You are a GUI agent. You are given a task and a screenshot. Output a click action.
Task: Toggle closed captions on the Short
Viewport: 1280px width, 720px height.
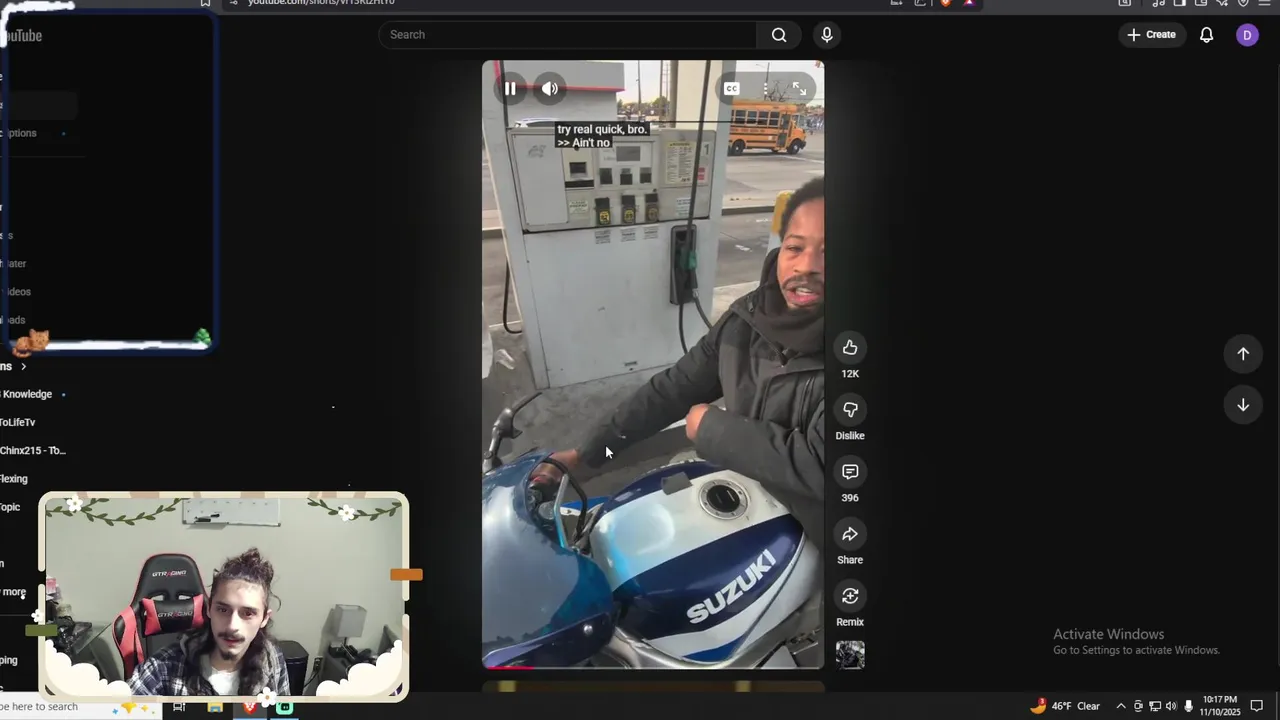(x=731, y=89)
